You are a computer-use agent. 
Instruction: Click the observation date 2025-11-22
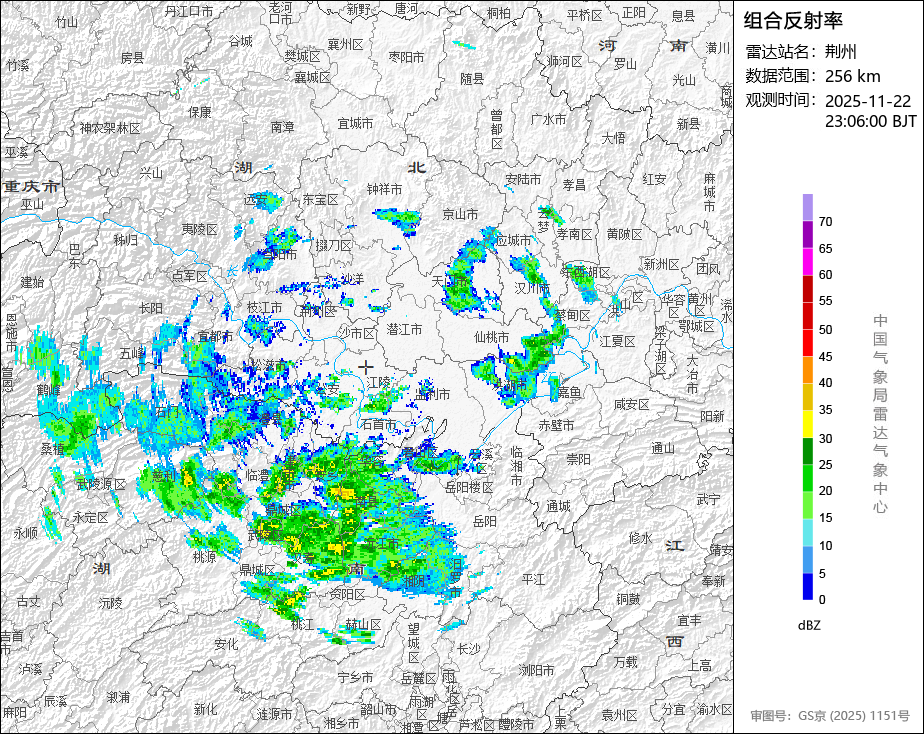[x=867, y=101]
